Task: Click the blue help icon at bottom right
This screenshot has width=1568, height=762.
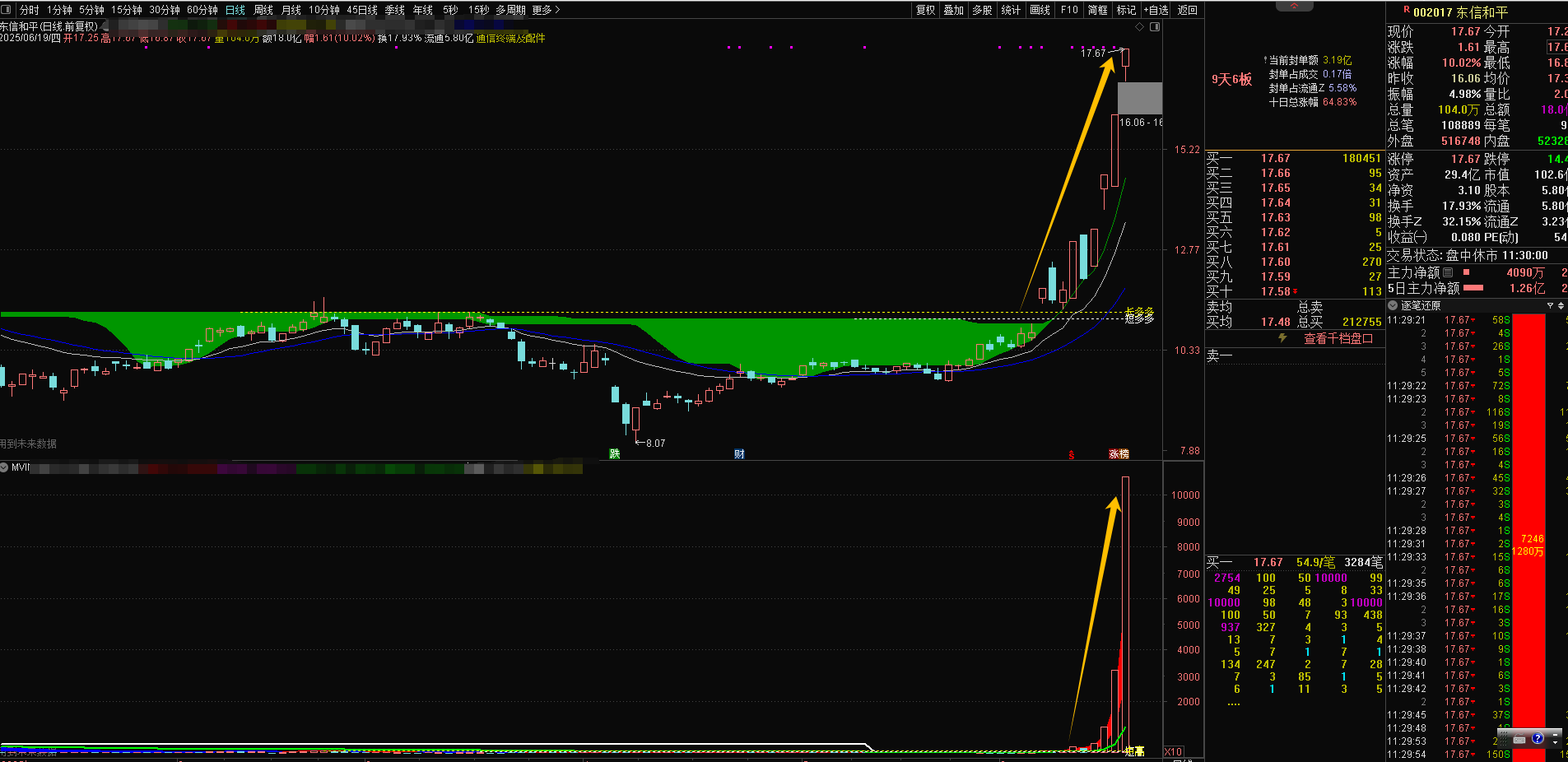Action: click(x=1537, y=738)
